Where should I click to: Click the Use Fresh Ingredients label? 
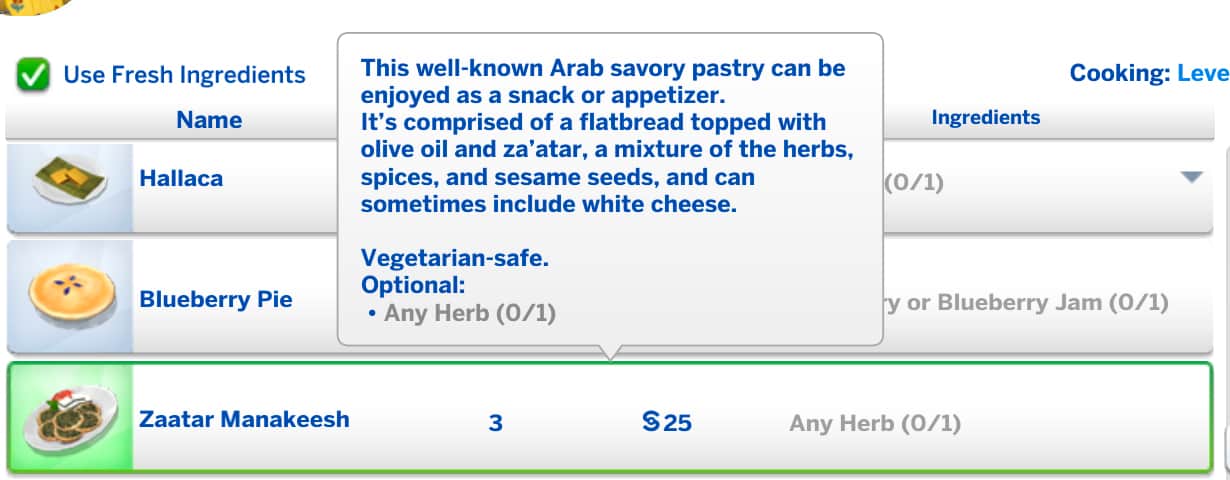tap(184, 75)
